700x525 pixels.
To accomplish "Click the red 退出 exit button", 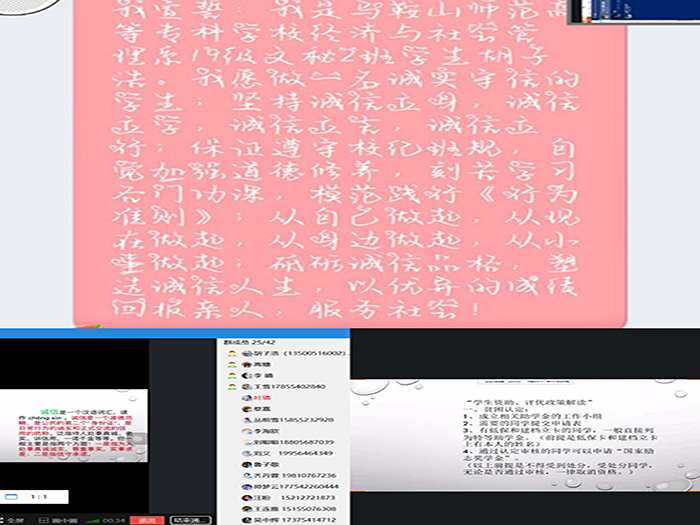I will point(147,519).
